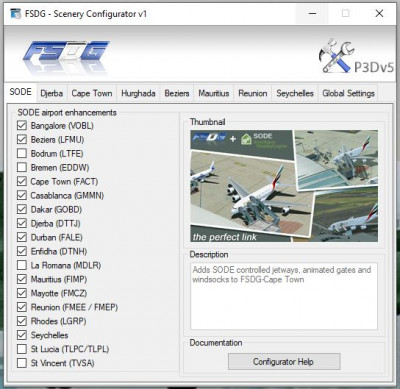
Task: Click the SODE thumbnail preview image
Action: pyautogui.click(x=284, y=186)
